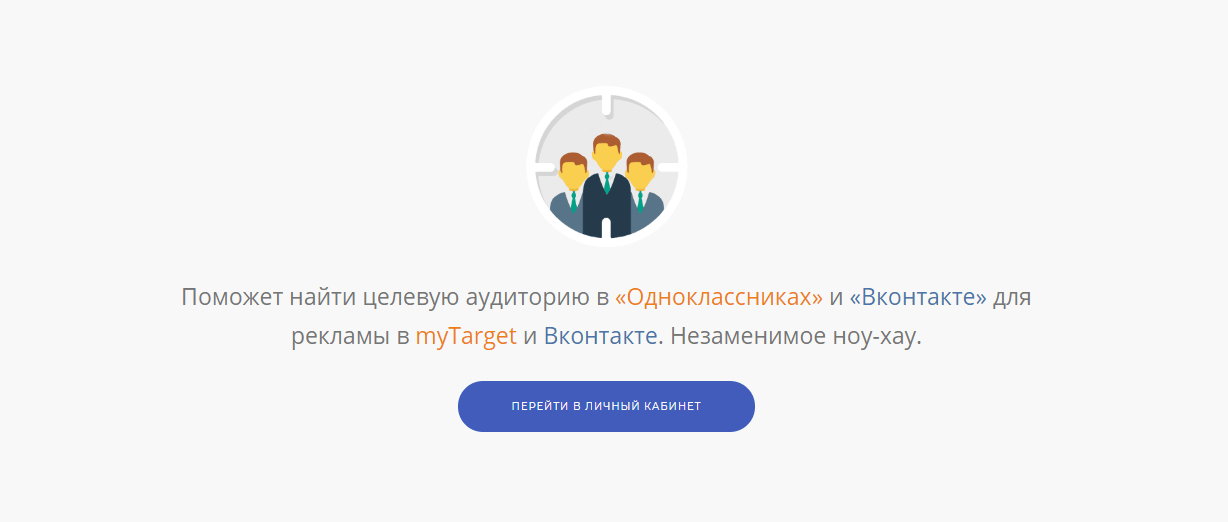Click the right notch of crosshair ring
1228x522 pixels.
click(x=669, y=166)
